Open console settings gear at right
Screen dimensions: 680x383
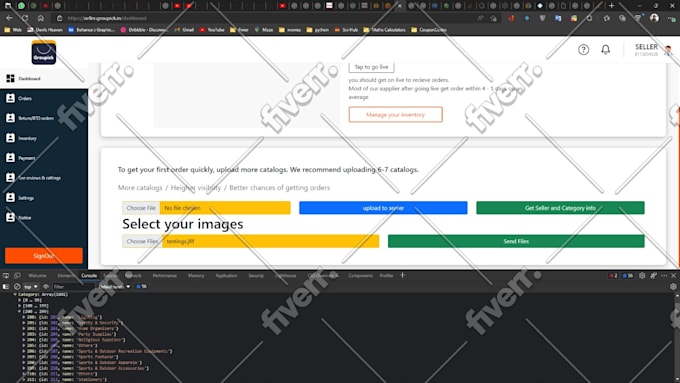673,286
